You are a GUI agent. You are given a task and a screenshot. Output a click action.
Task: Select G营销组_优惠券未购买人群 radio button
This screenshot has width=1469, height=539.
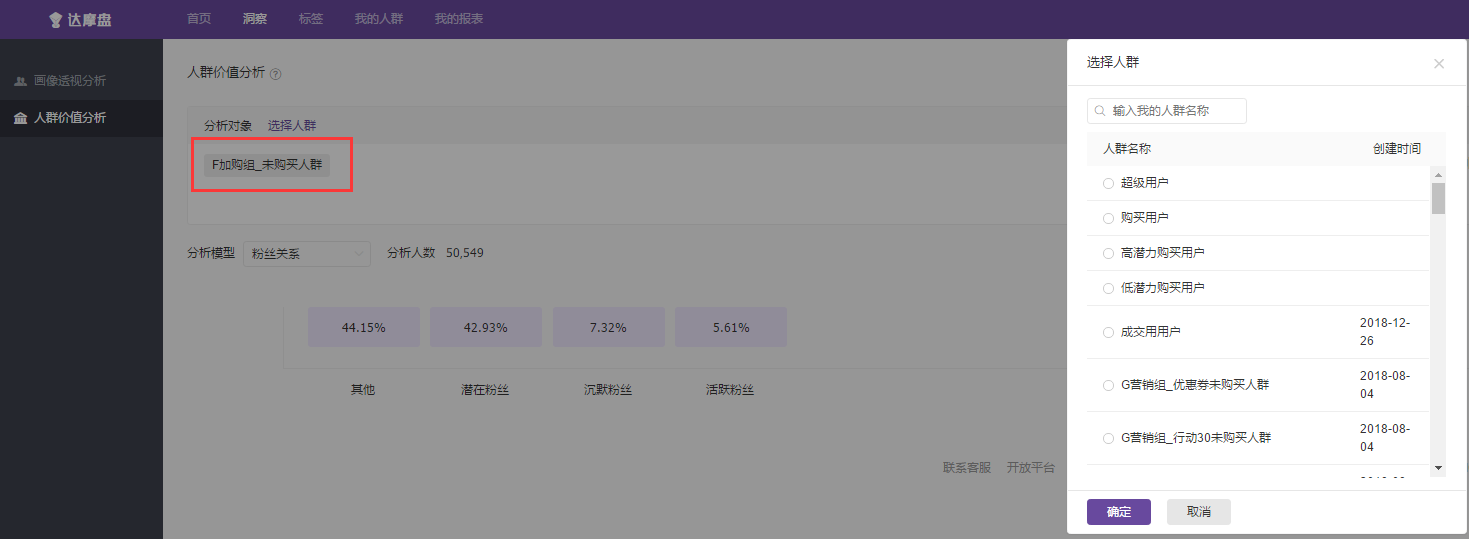pyautogui.click(x=1108, y=385)
